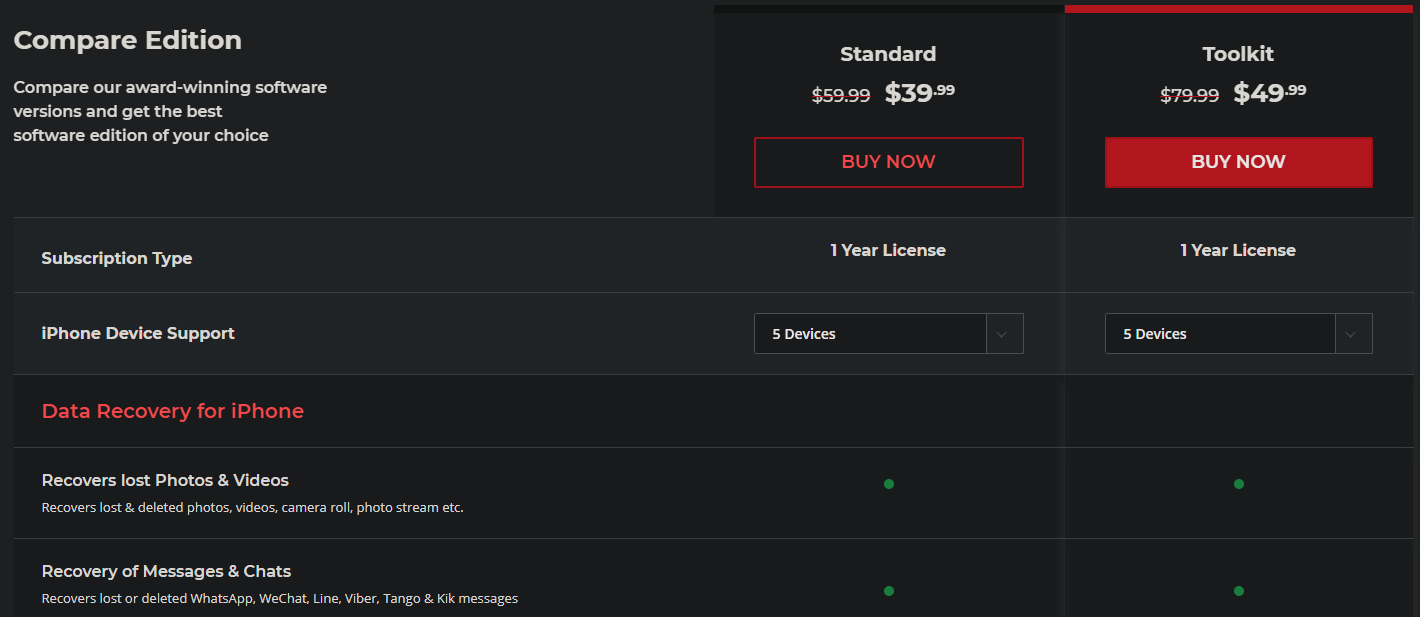Click the $49.99 Toolkit price

point(1269,93)
